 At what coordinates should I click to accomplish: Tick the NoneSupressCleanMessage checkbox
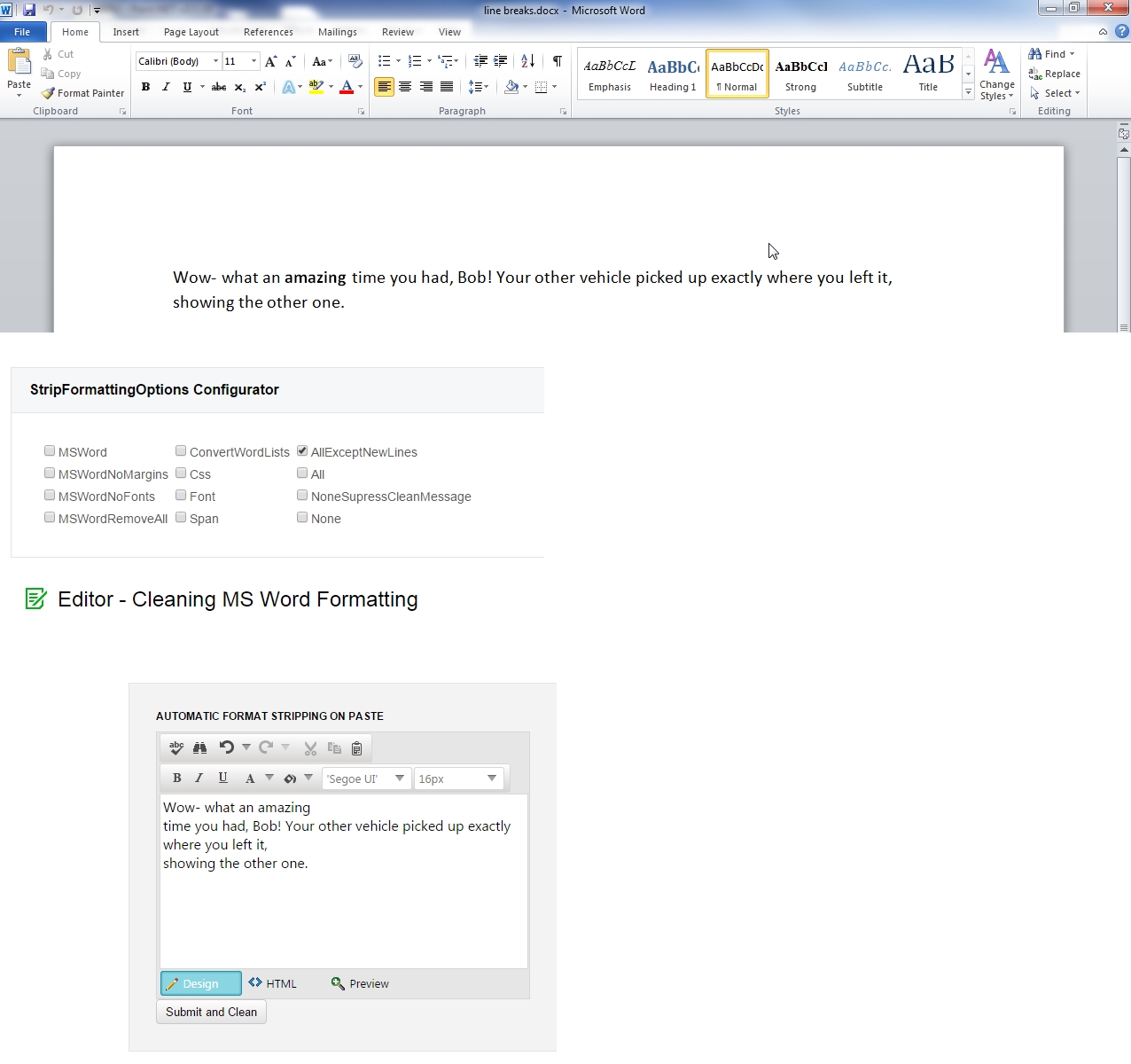[302, 496]
